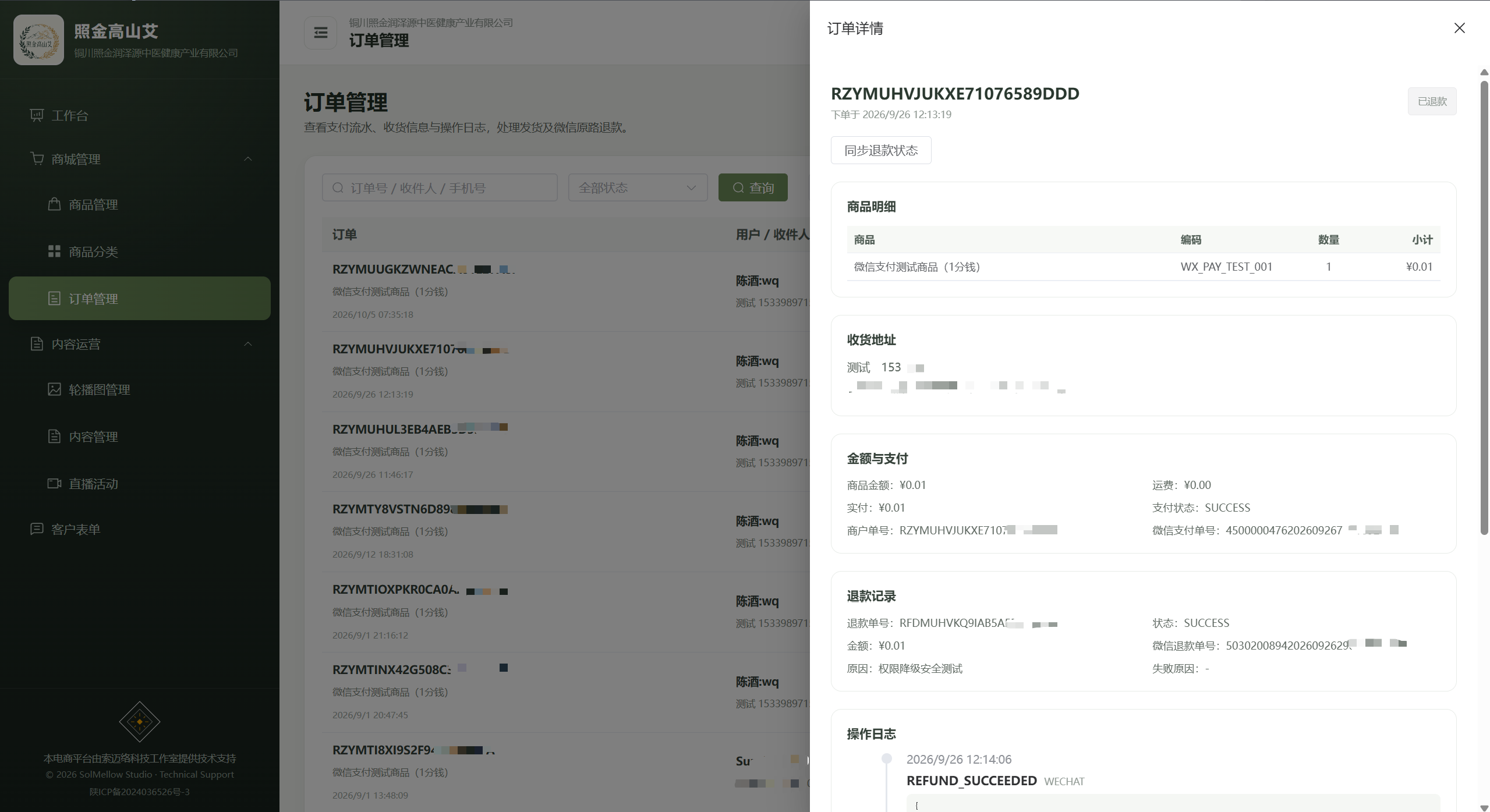Click the REFUND_SUCCEEDED log entry title
Viewport: 1490px width, 812px height.
point(971,781)
